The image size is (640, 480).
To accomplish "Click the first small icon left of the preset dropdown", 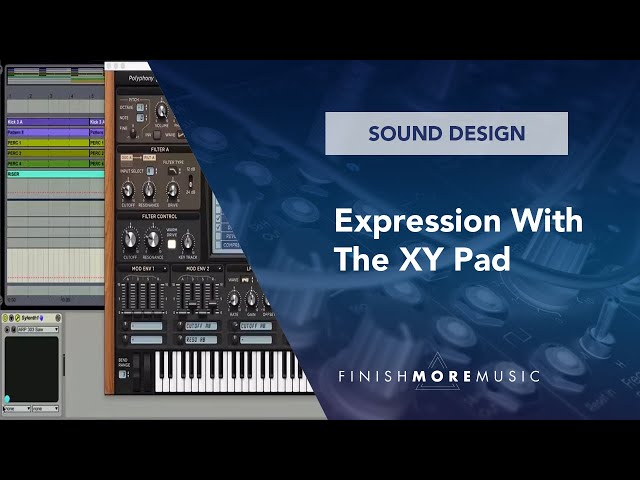I will click(x=7, y=330).
